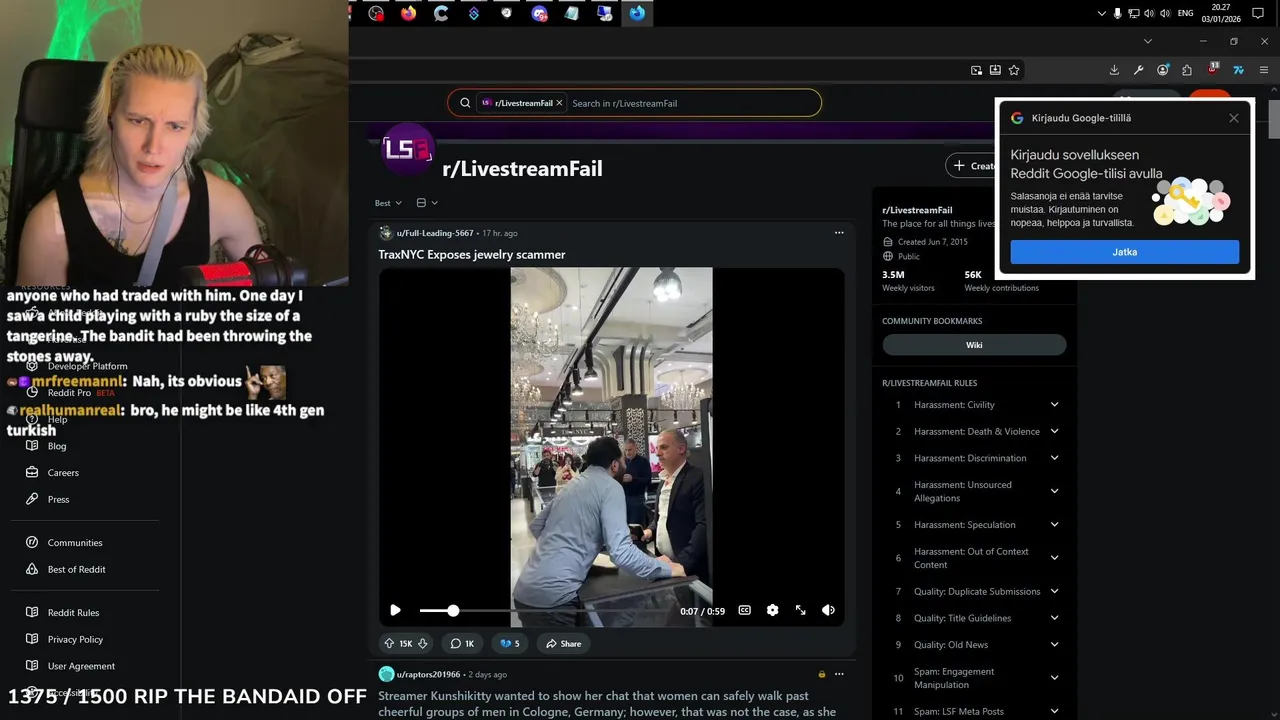Open u/Full-Leading-5667 profile
The width and height of the screenshot is (1280, 720).
point(435,233)
